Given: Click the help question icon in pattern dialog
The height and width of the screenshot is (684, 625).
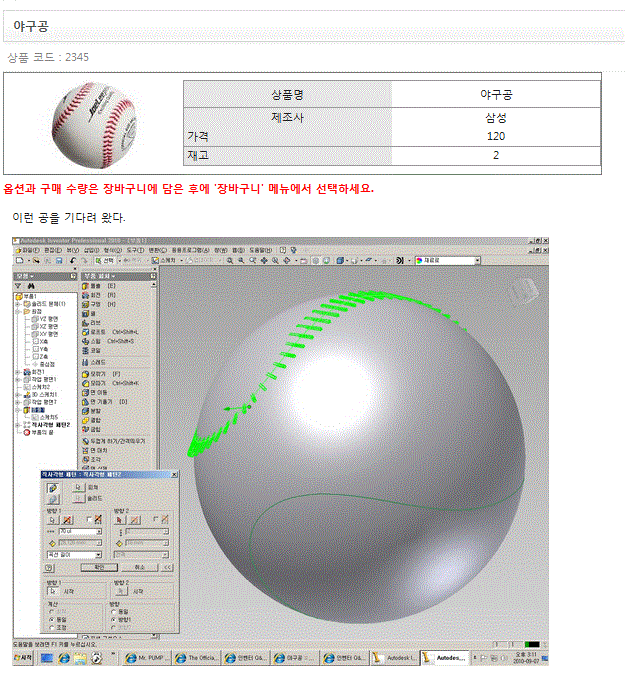Looking at the screenshot, I should pyautogui.click(x=49, y=568).
